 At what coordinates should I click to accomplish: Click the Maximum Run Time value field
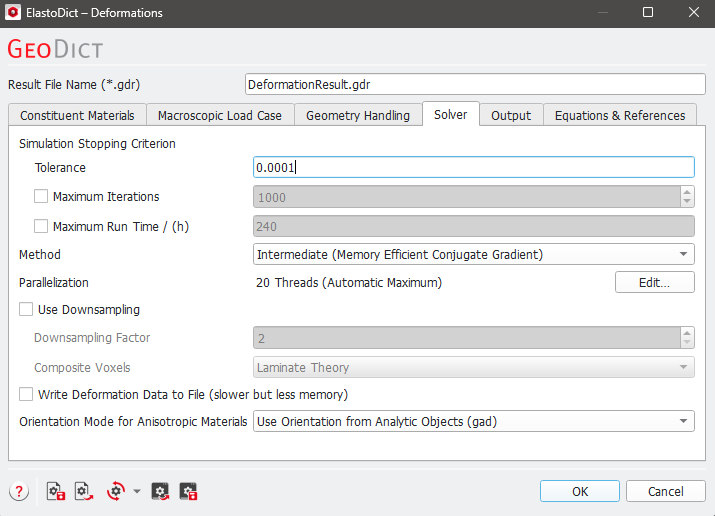[x=473, y=226]
